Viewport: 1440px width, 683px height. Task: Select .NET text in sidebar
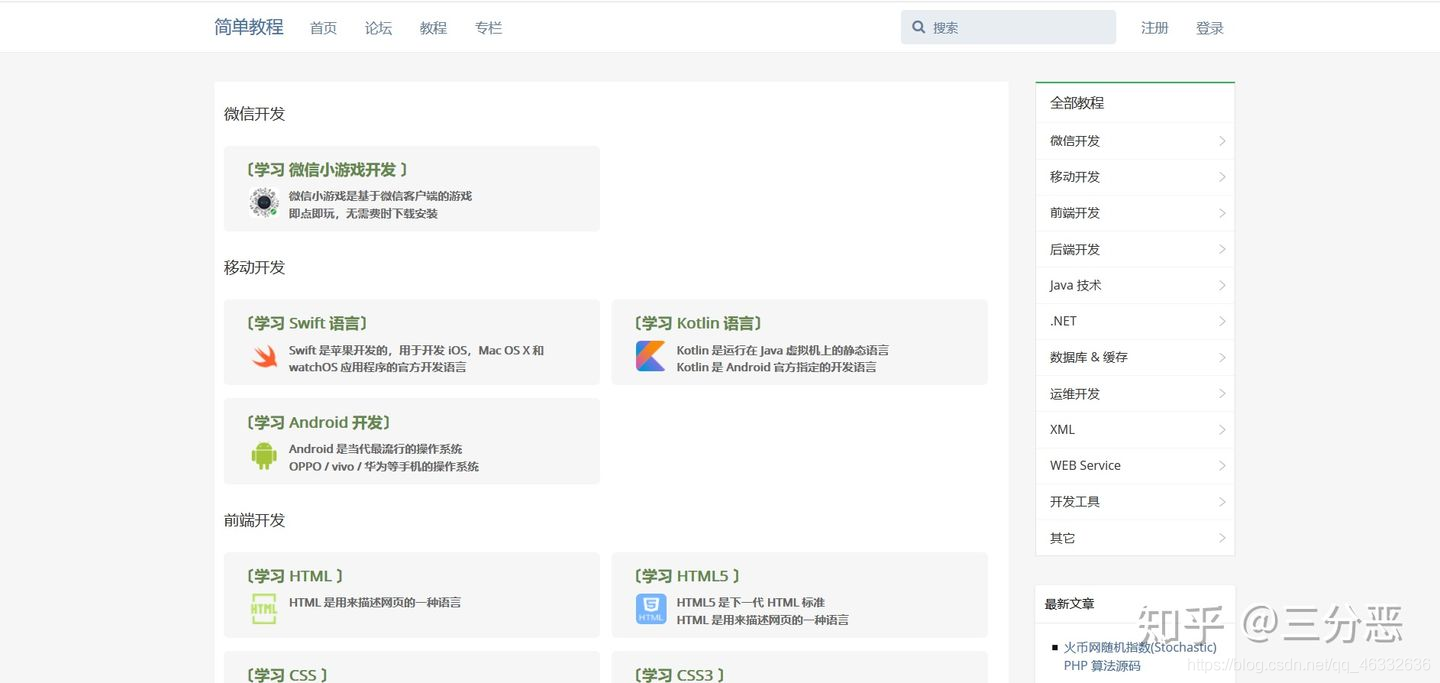coord(1063,321)
